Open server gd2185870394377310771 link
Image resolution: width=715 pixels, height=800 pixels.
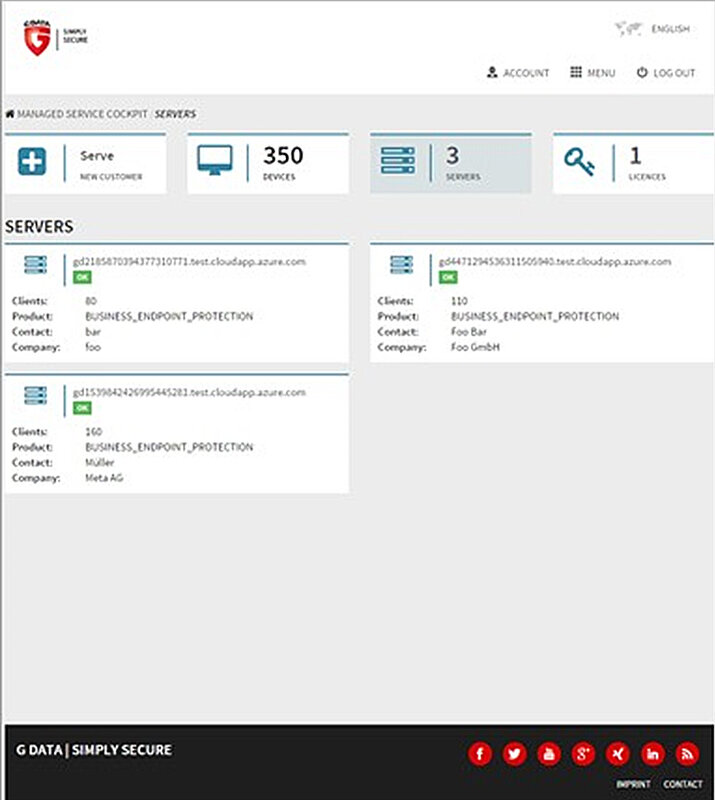coord(188,262)
